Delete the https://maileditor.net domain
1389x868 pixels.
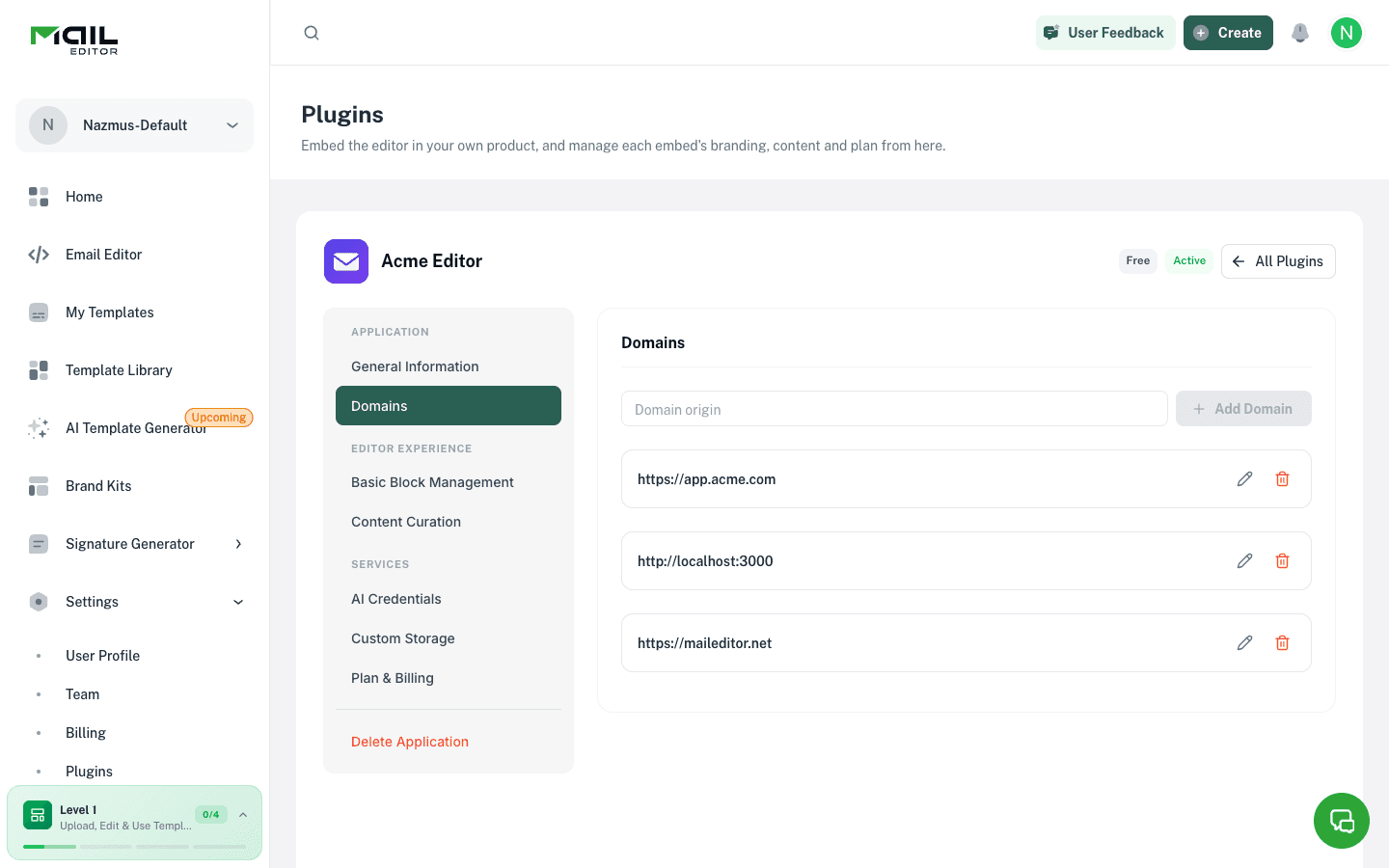[1283, 643]
